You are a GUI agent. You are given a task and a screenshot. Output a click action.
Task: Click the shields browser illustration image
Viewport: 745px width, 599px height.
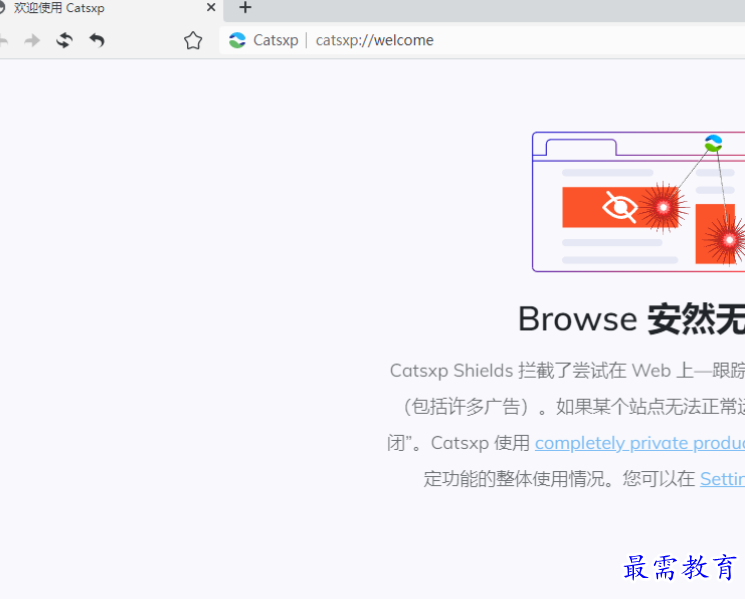638,202
